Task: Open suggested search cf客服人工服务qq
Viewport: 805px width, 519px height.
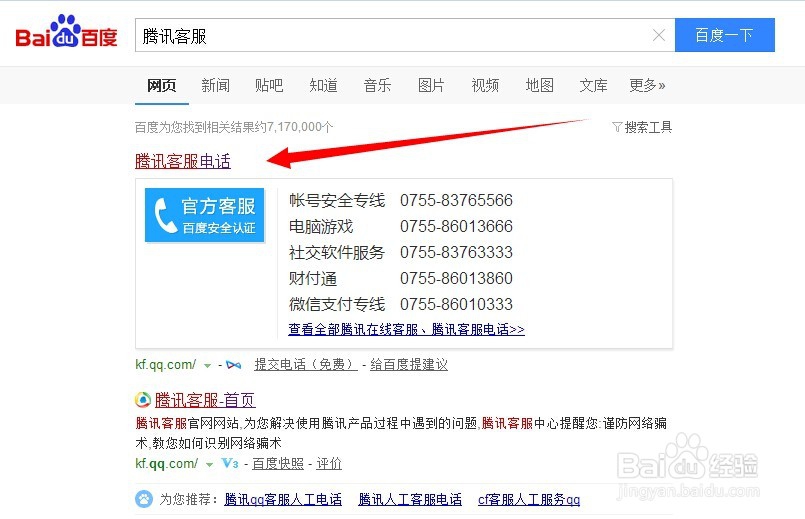Action: [529, 499]
